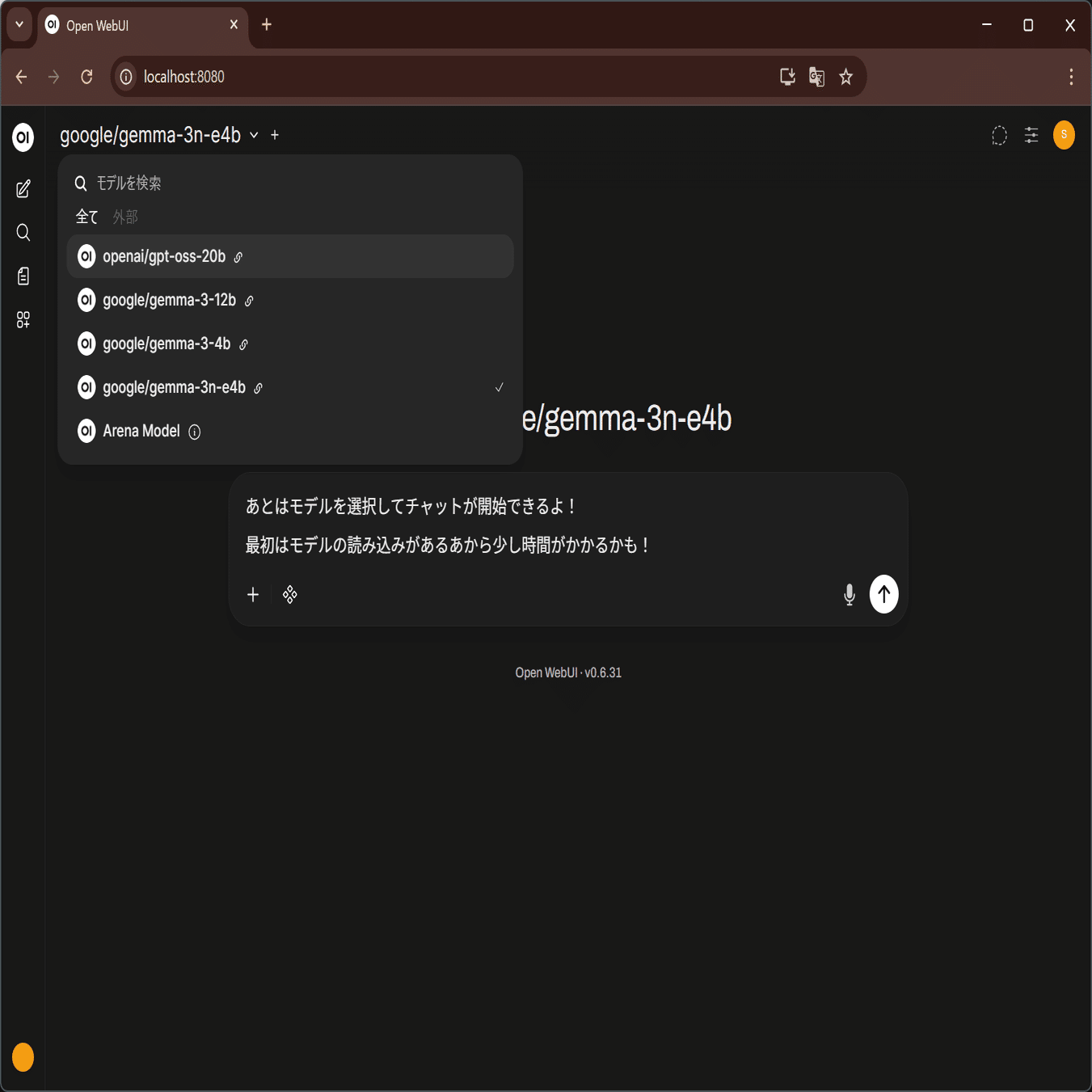Start a new chat with pencil icon
The image size is (1092, 1092).
[x=23, y=189]
